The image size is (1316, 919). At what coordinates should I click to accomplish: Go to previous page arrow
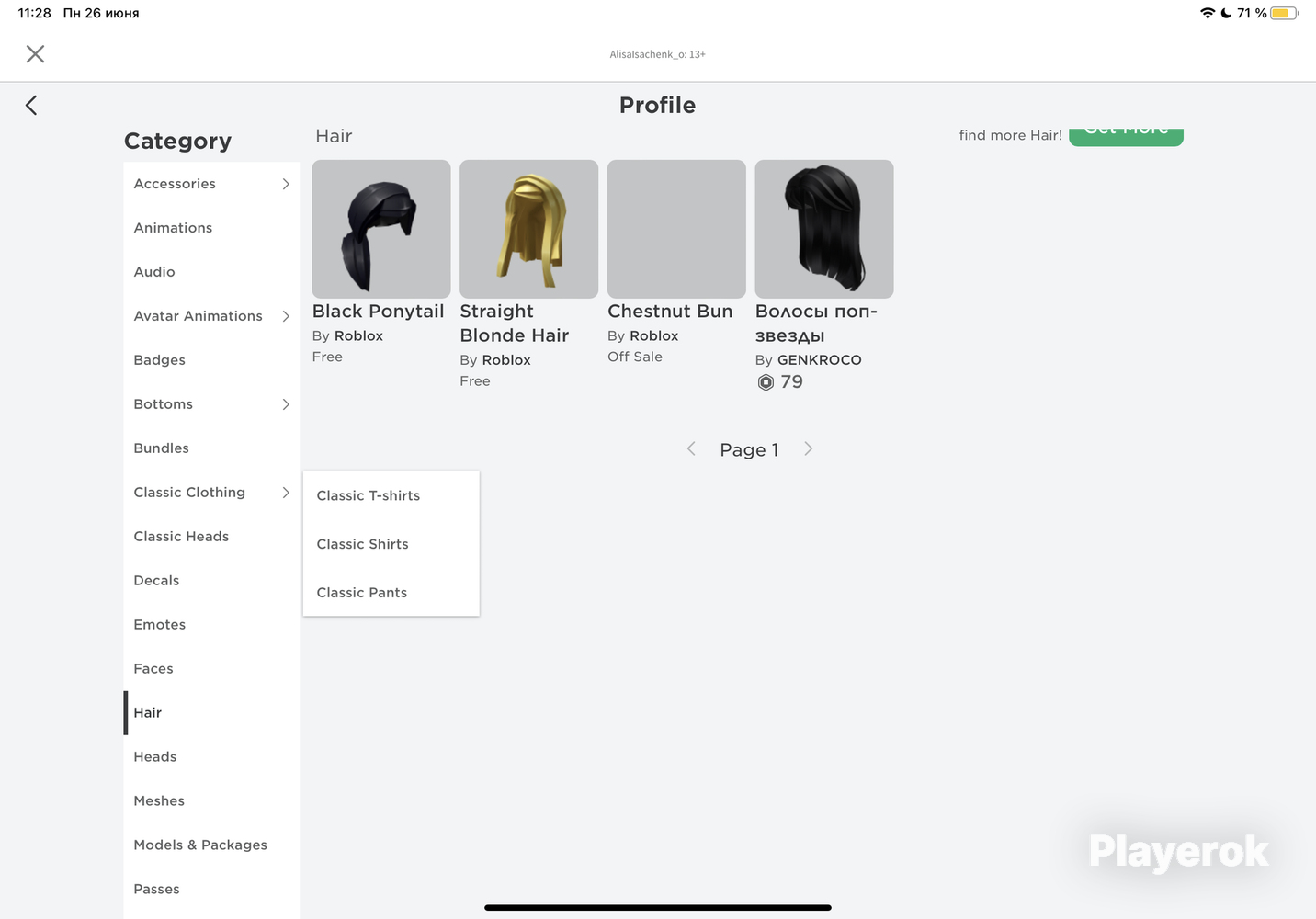(691, 448)
